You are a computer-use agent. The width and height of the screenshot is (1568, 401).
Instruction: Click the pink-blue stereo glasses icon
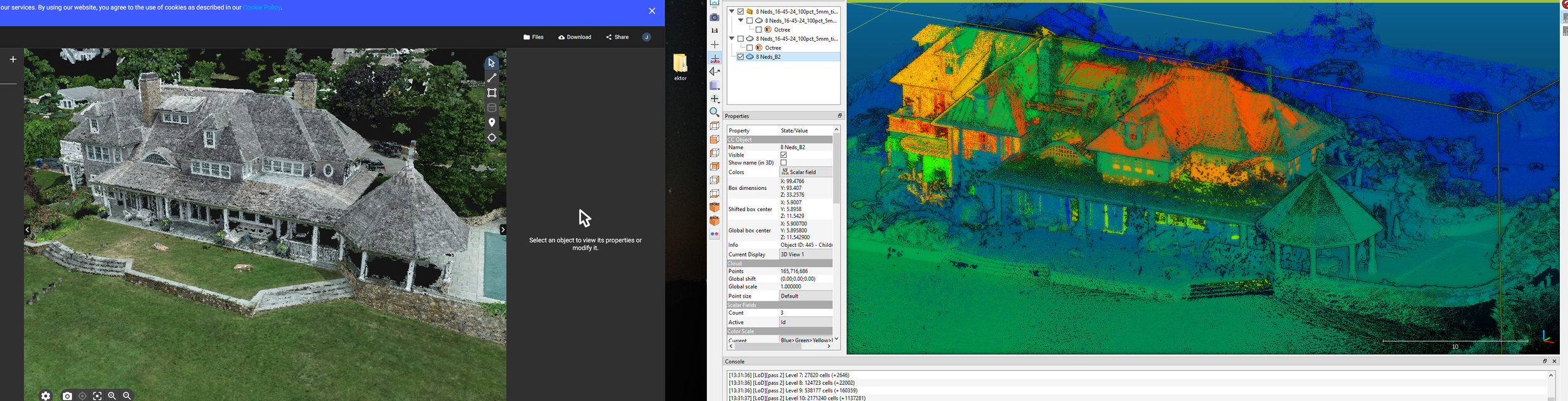point(714,234)
